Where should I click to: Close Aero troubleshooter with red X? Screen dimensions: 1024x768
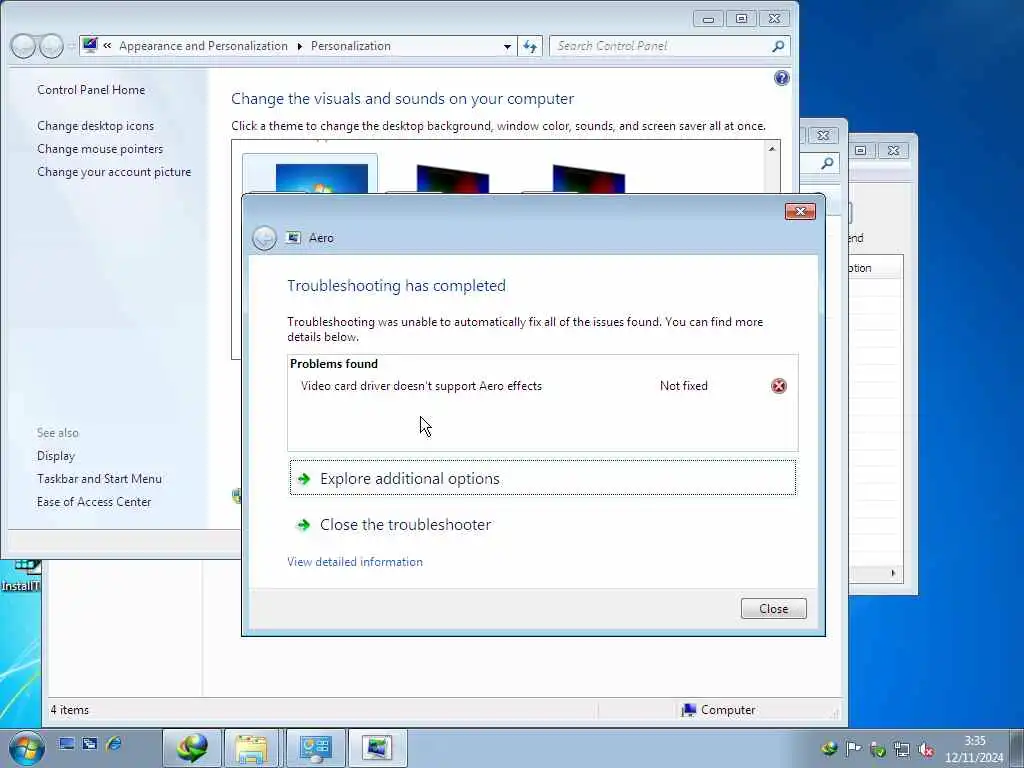tap(800, 211)
